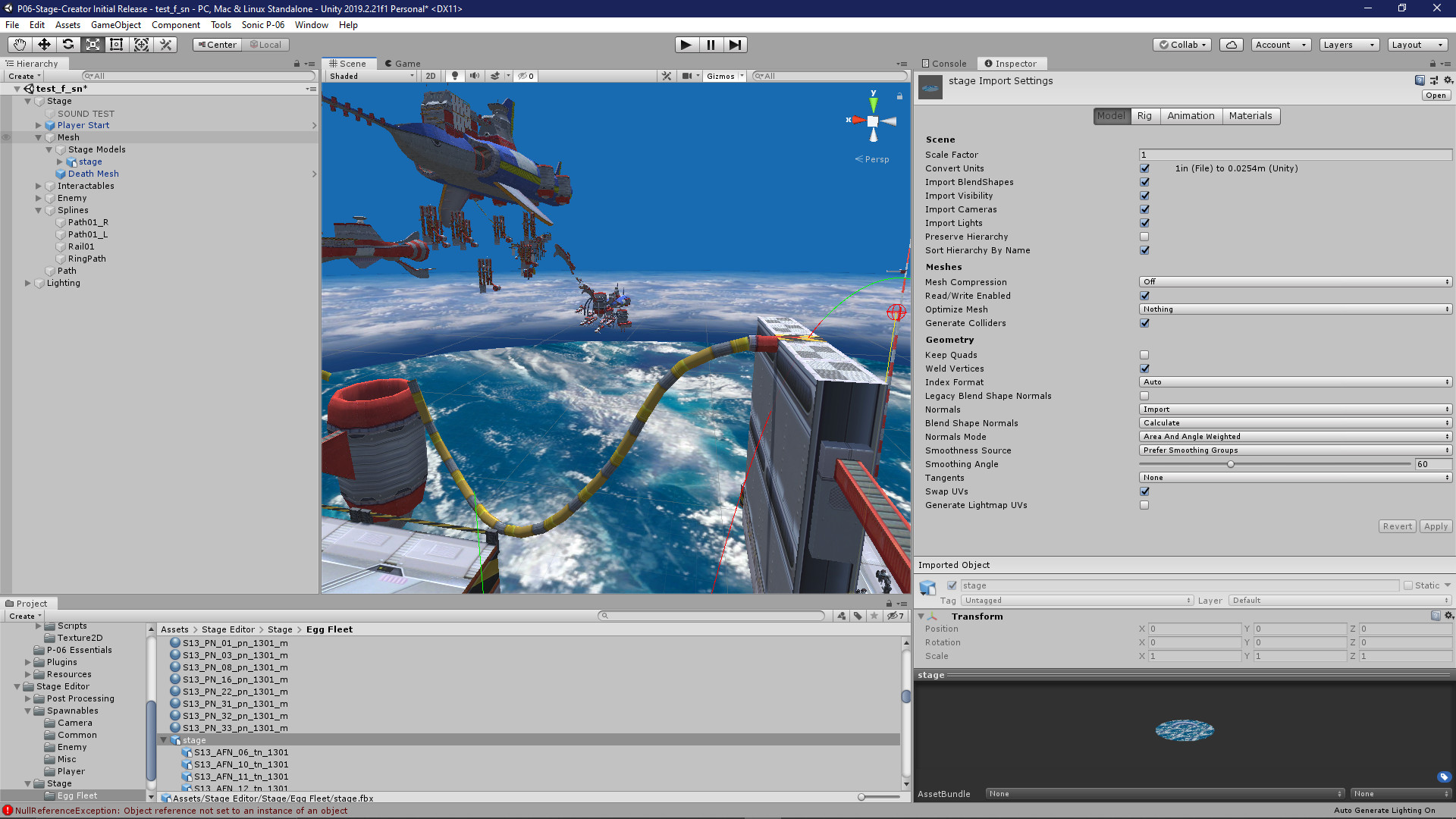Toggle 2D scene view mode
The height and width of the screenshot is (819, 1456).
(x=430, y=76)
